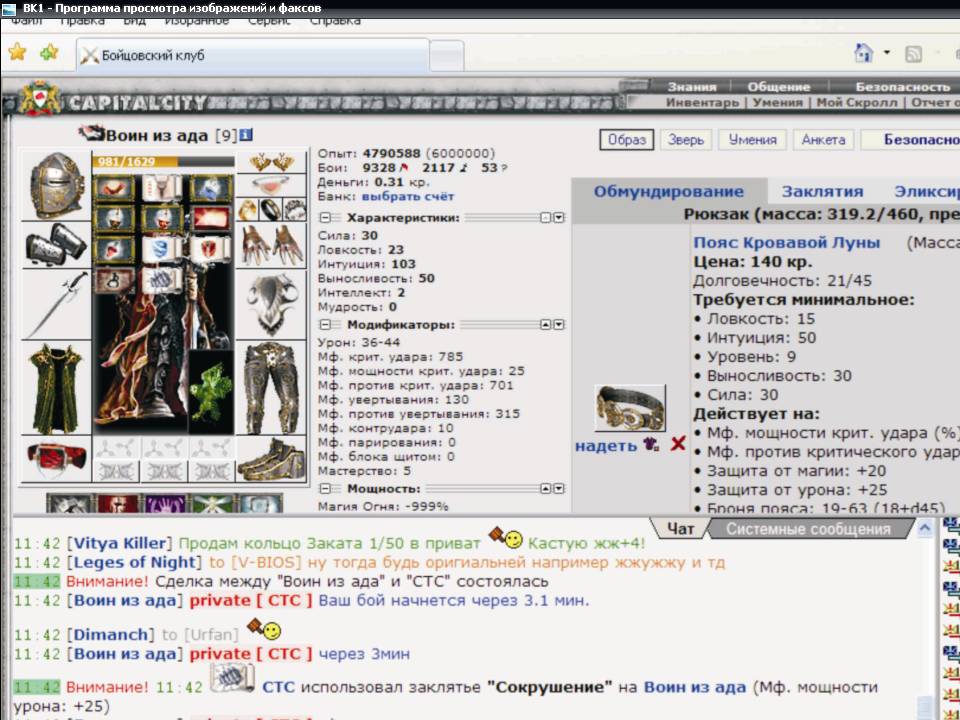960x720 pixels.
Task: Move Характеристики section up with arrow
Action: pos(546,218)
